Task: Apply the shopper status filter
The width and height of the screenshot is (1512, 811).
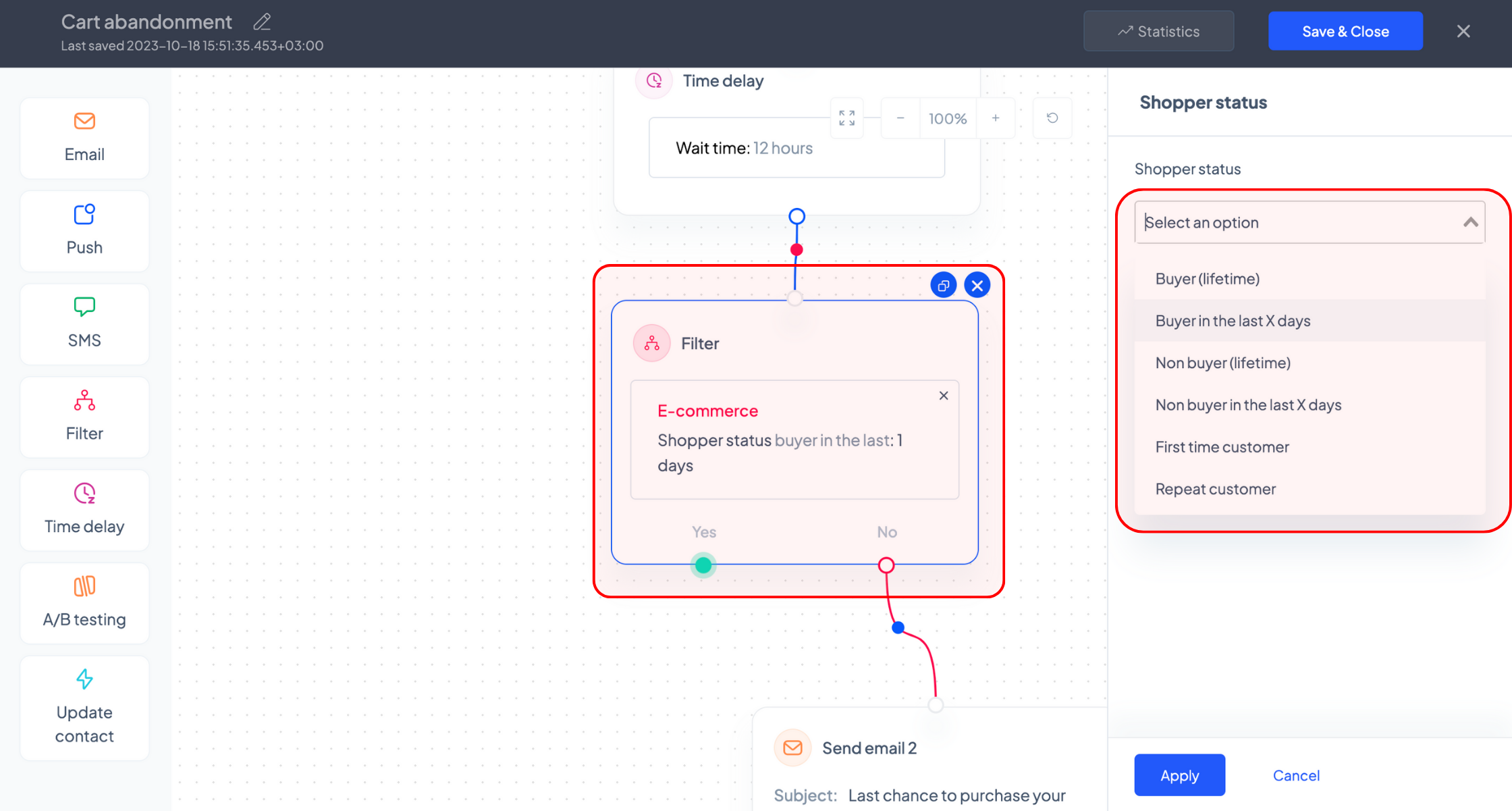Action: [x=1179, y=775]
